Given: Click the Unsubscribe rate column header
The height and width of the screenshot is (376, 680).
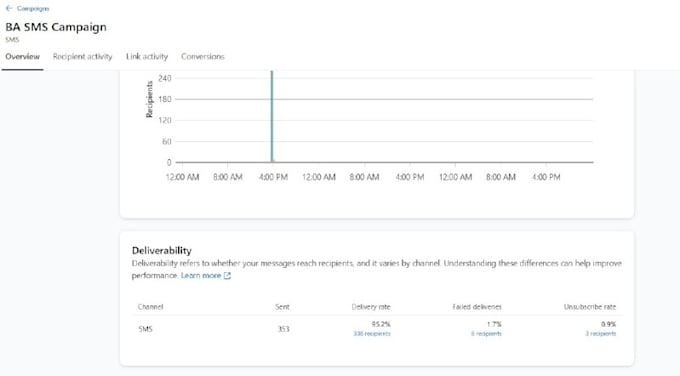Looking at the screenshot, I should (590, 307).
